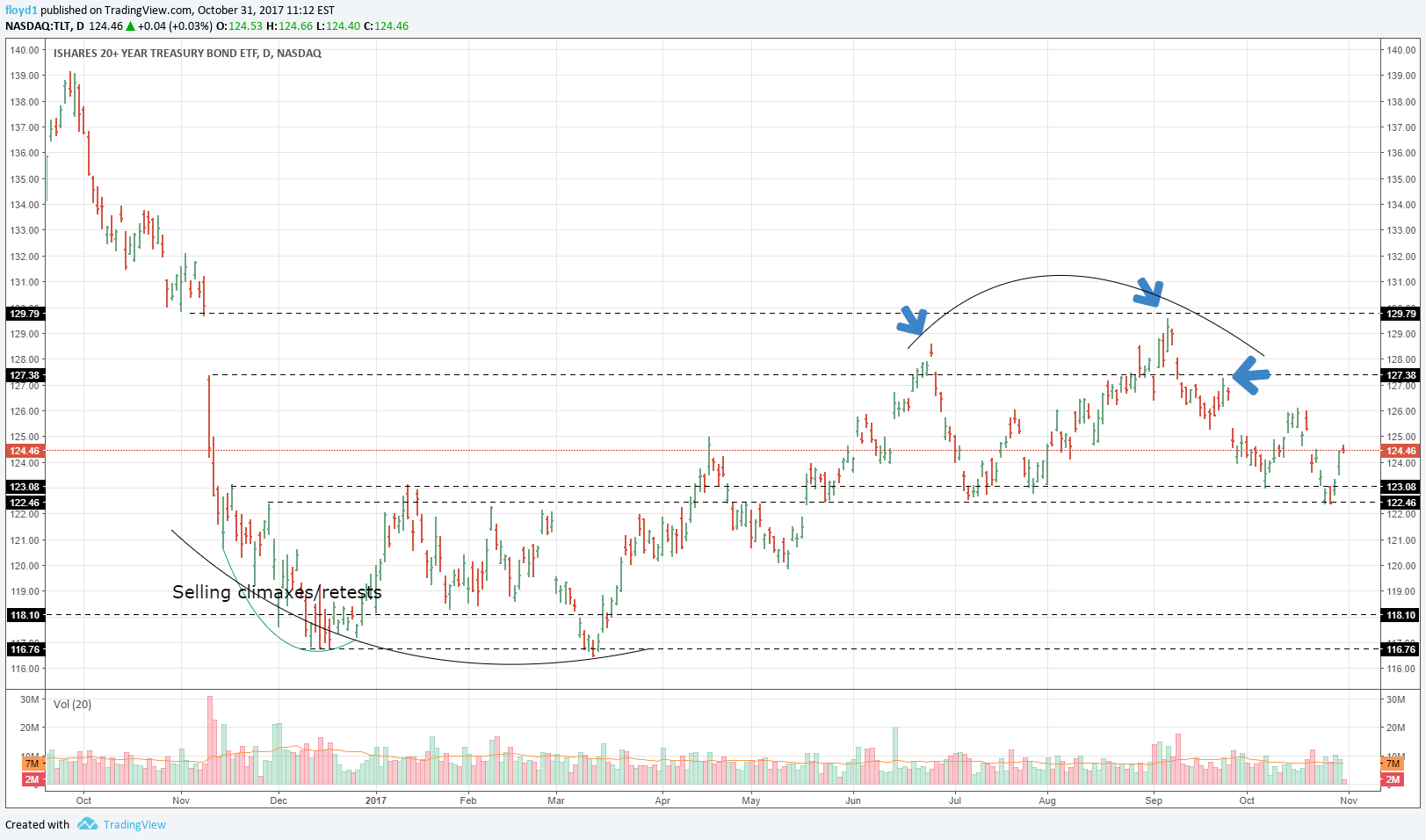Image resolution: width=1426 pixels, height=840 pixels.
Task: Click the O:124.53 open price value
Action: (x=239, y=26)
